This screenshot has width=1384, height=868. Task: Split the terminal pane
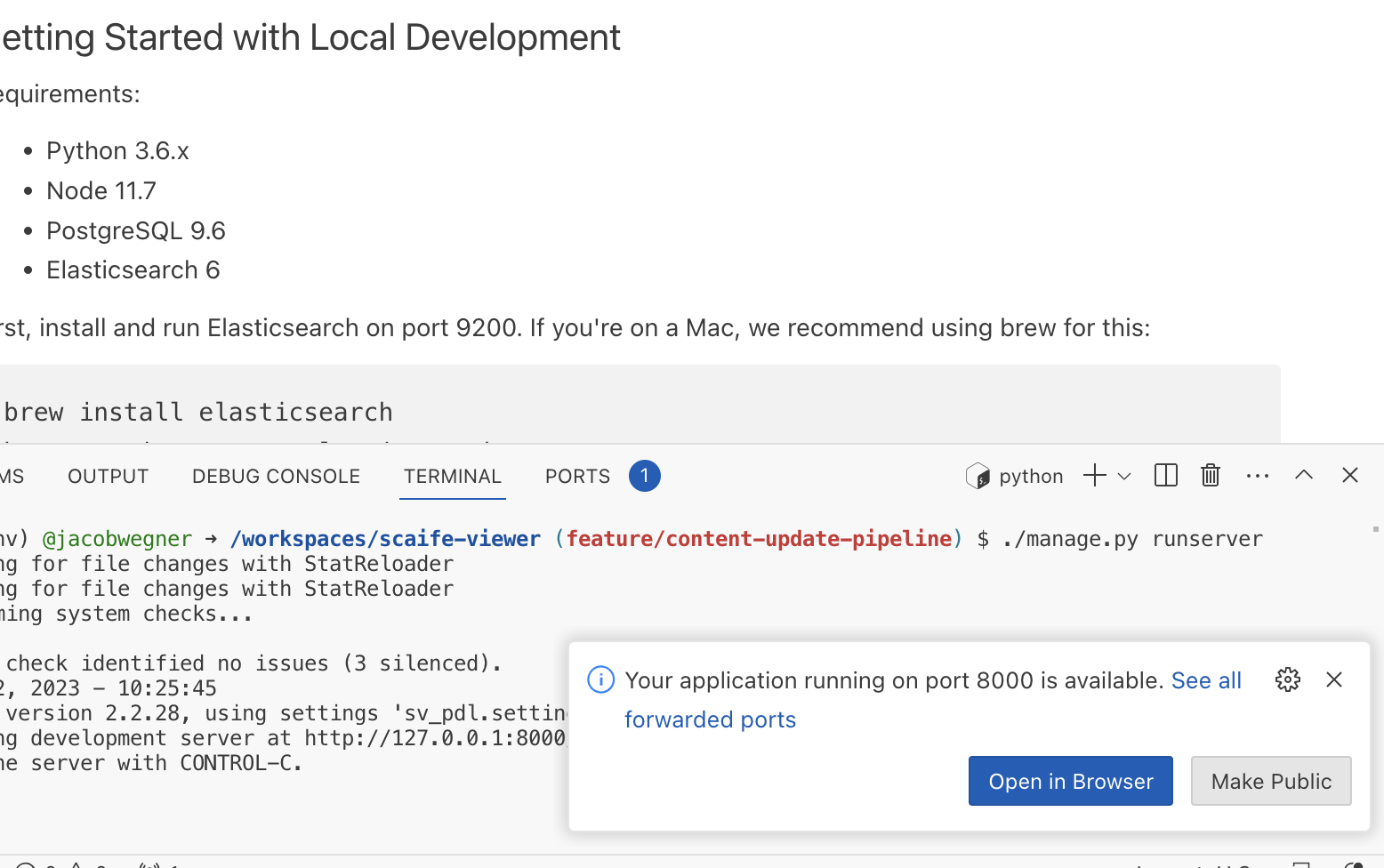click(1165, 476)
